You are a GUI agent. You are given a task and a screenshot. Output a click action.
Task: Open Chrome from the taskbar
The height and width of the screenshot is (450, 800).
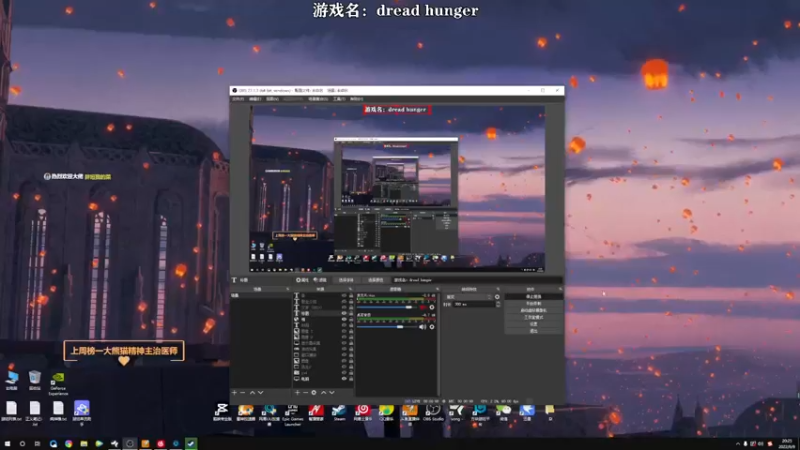point(68,444)
